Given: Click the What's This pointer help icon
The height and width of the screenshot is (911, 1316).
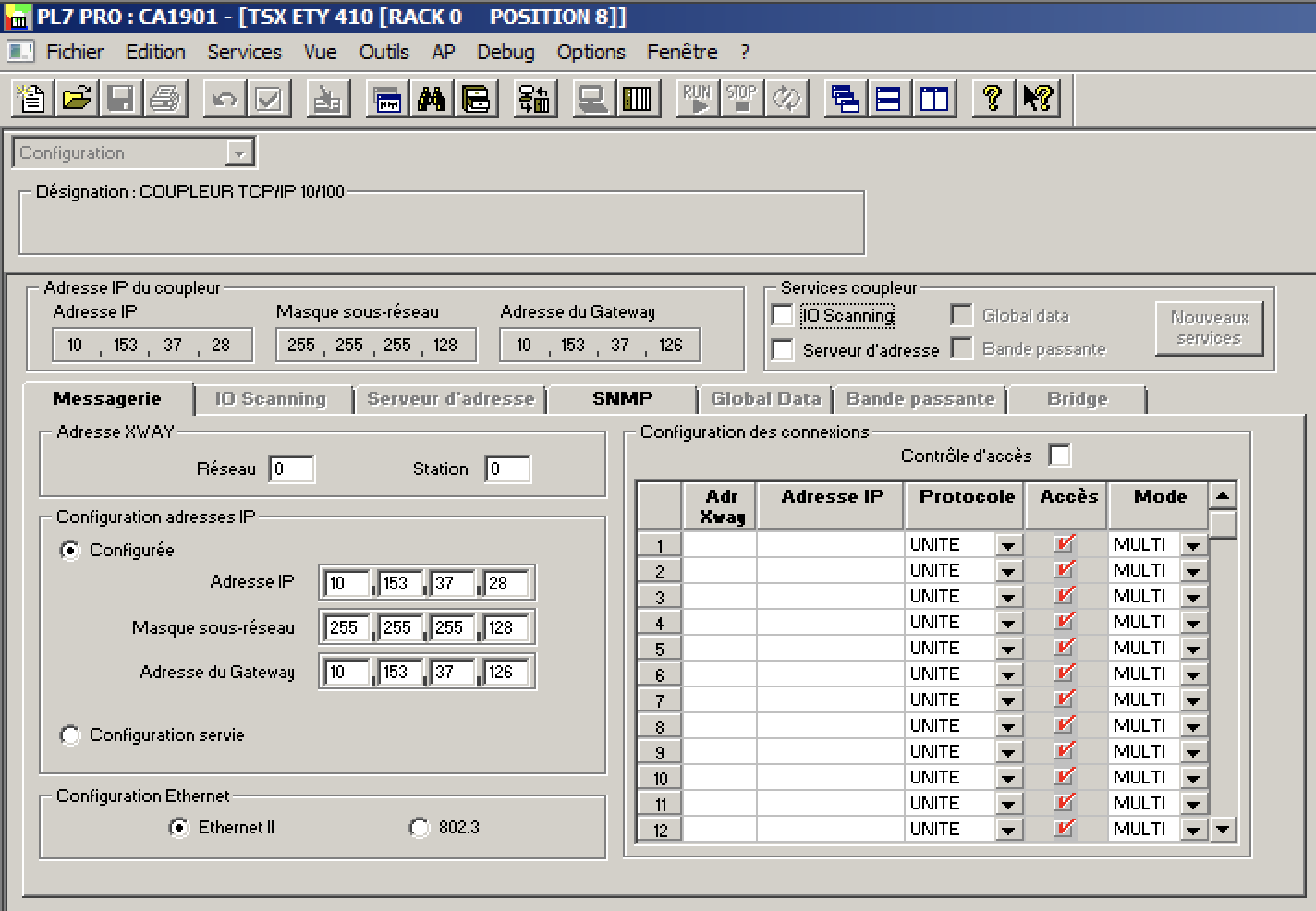Looking at the screenshot, I should click(1038, 99).
